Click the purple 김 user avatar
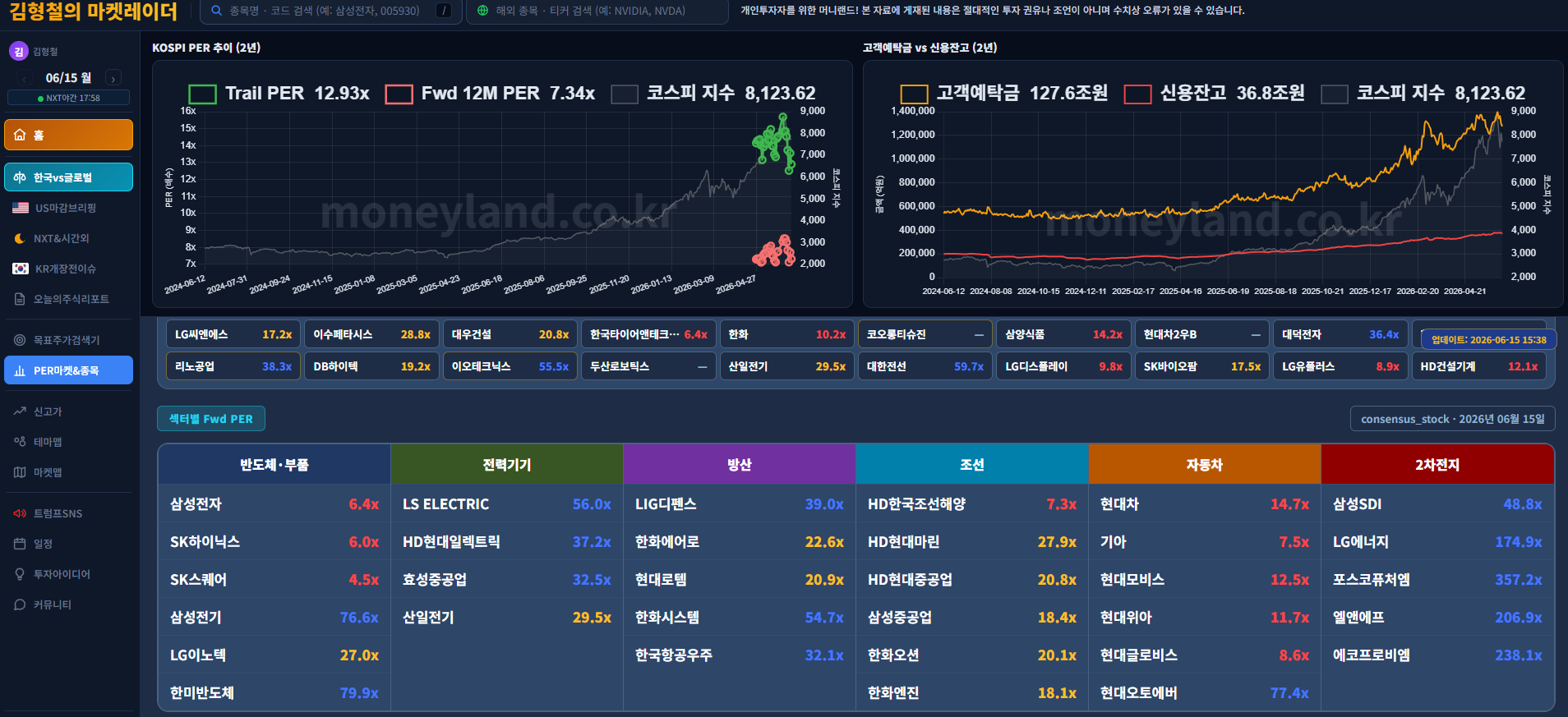Viewport: 1568px width, 717px height. tap(18, 51)
